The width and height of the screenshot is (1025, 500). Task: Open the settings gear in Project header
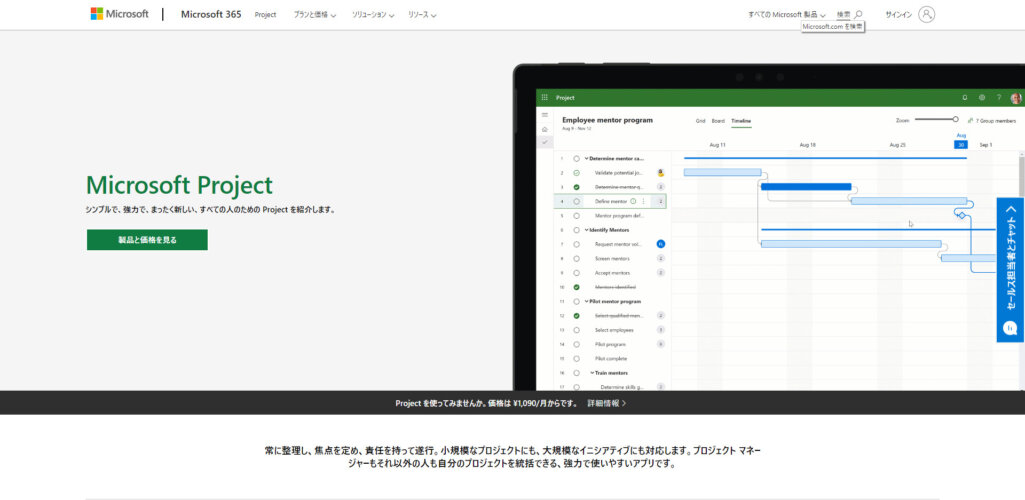pyautogui.click(x=981, y=97)
